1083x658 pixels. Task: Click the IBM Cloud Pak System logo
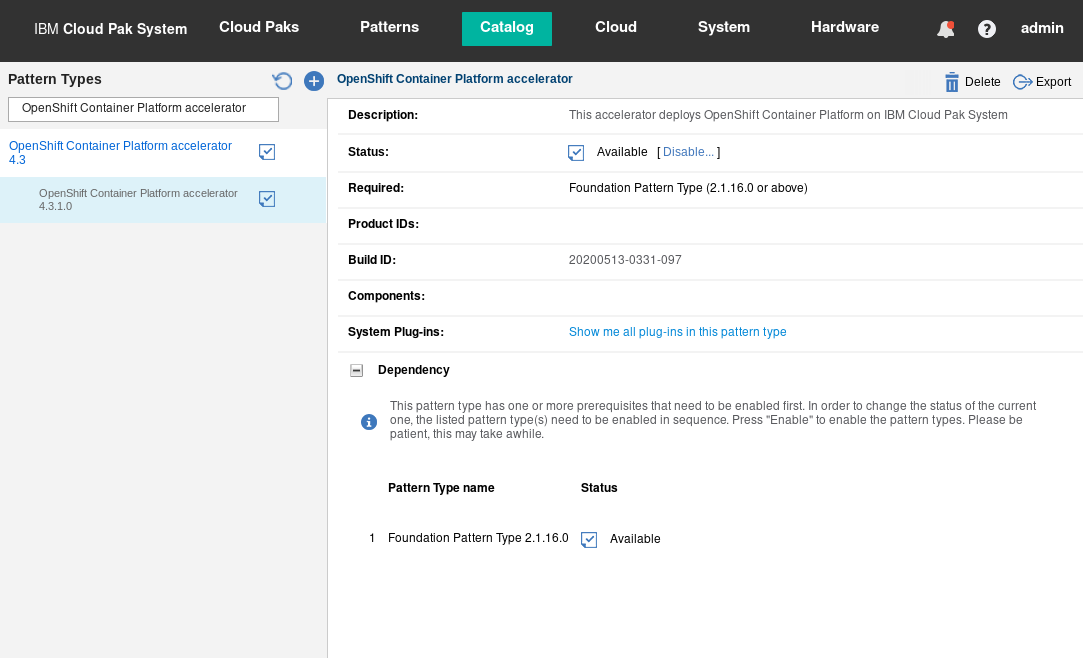[x=111, y=29]
